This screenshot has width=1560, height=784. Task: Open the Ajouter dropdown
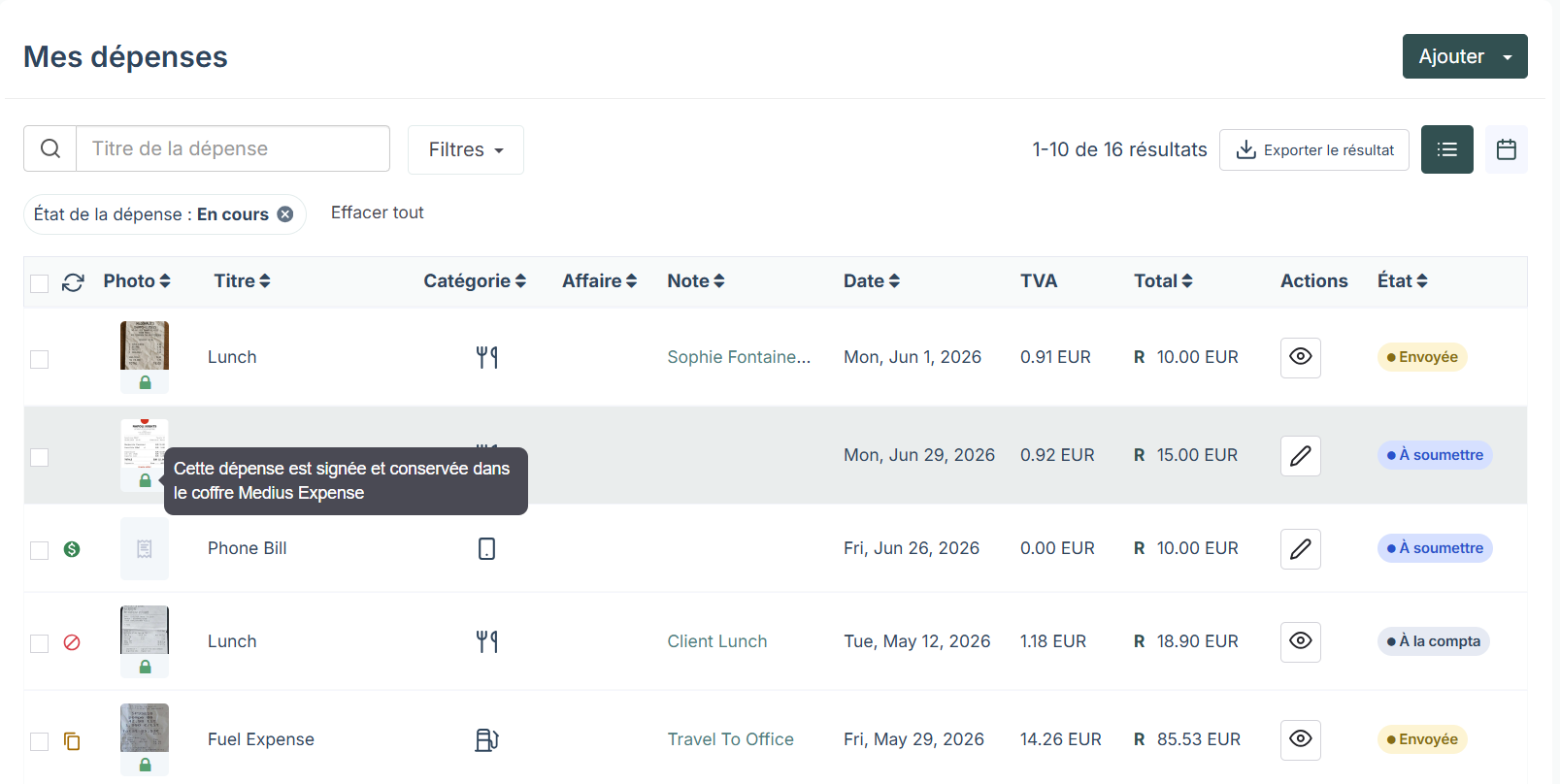(1465, 56)
